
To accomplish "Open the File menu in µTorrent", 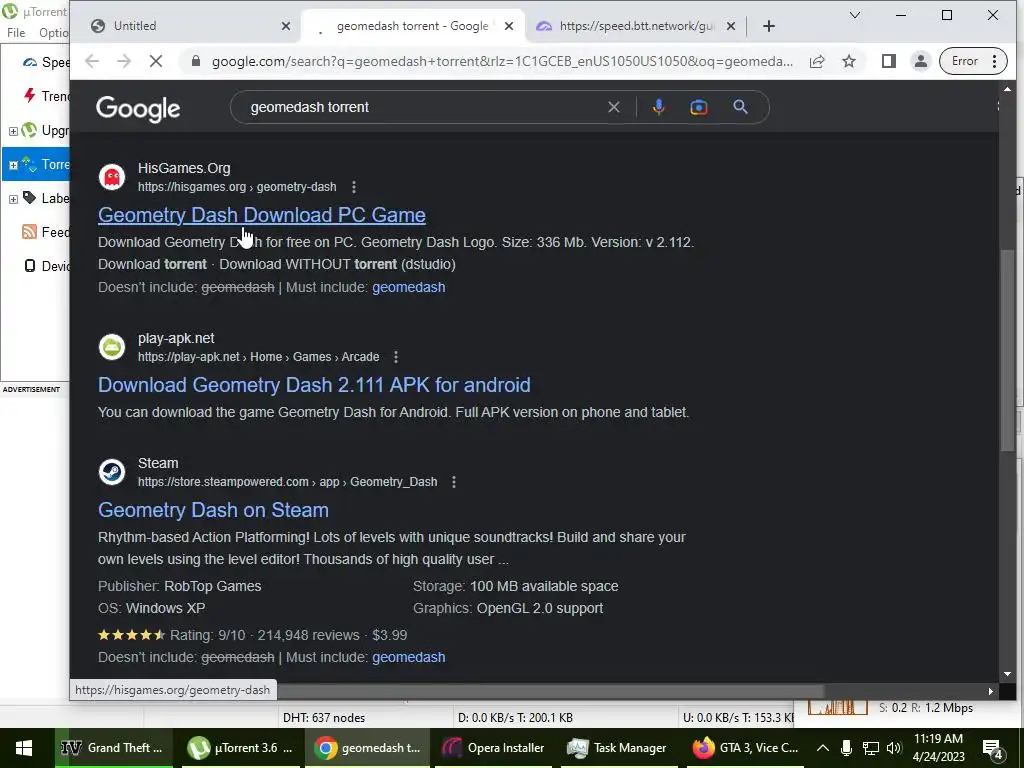I will (x=16, y=33).
